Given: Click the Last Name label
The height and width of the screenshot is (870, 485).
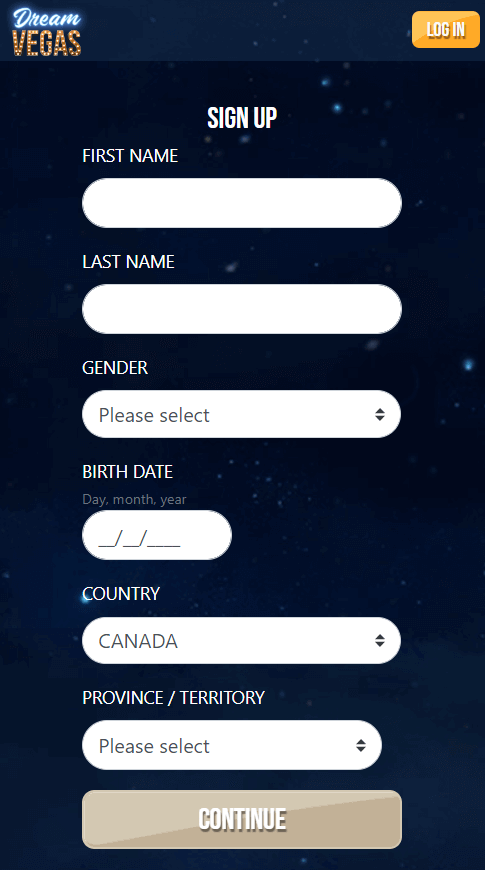Looking at the screenshot, I should (128, 262).
